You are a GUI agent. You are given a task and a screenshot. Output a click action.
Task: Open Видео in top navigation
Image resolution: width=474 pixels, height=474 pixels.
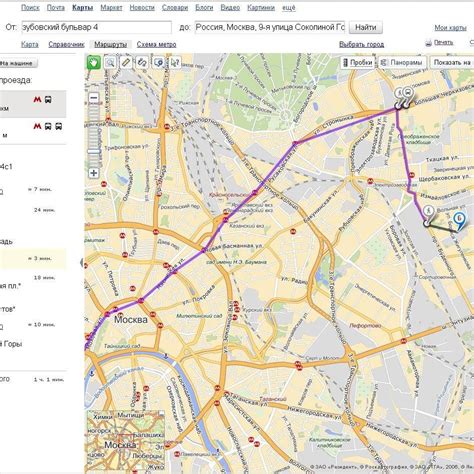(x=230, y=8)
